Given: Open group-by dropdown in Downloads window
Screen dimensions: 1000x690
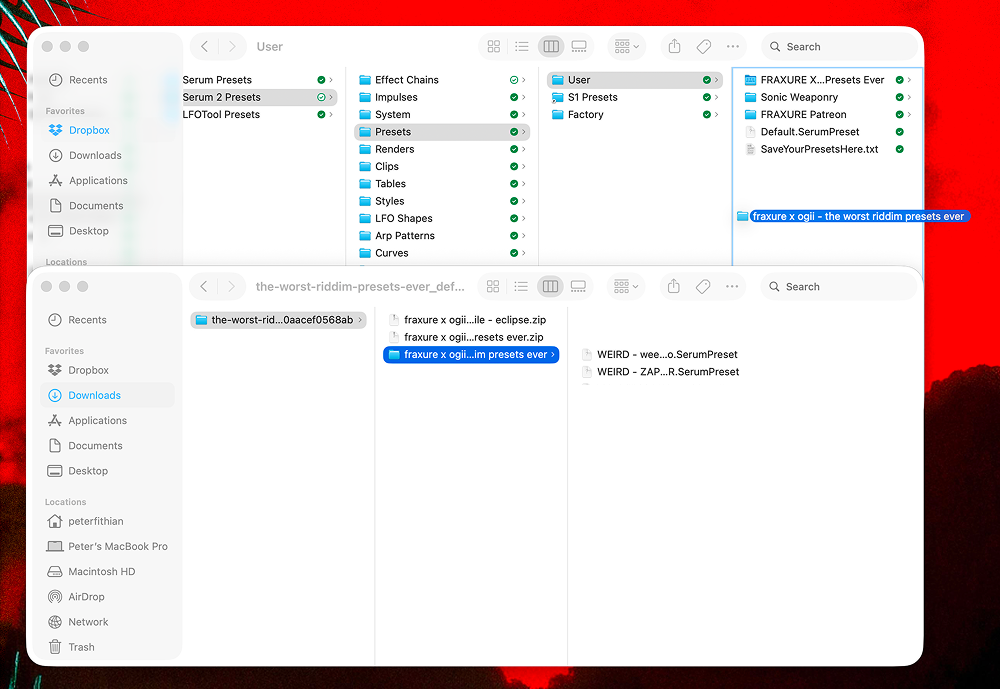Looking at the screenshot, I should pos(626,286).
